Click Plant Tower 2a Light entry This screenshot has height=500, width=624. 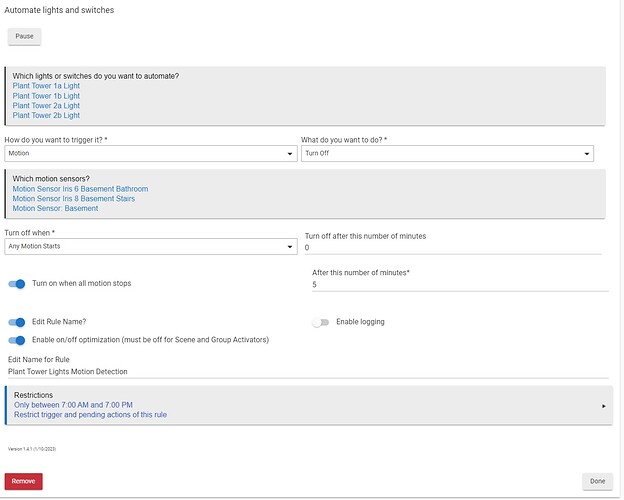coord(46,106)
